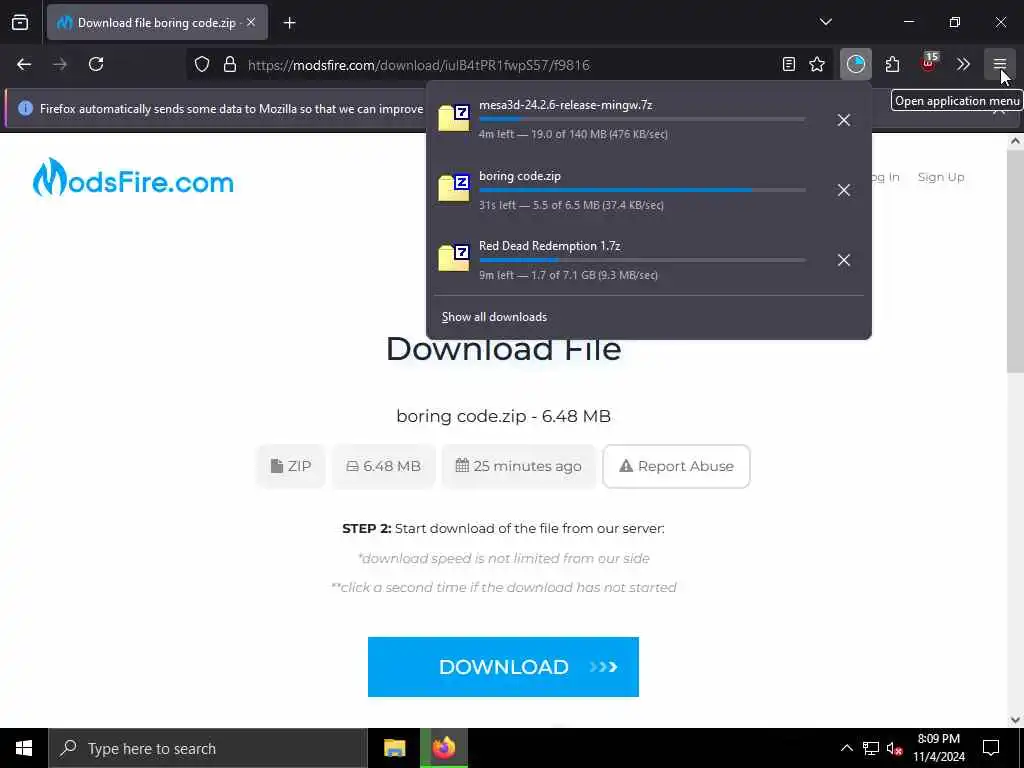
Task: Click the Firefox taskbar icon
Action: coord(443,748)
